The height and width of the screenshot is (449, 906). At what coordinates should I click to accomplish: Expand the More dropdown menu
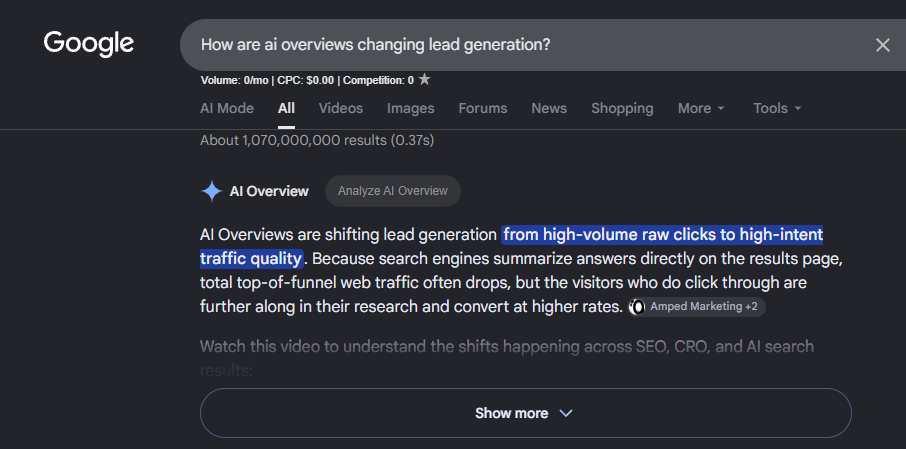tap(701, 109)
